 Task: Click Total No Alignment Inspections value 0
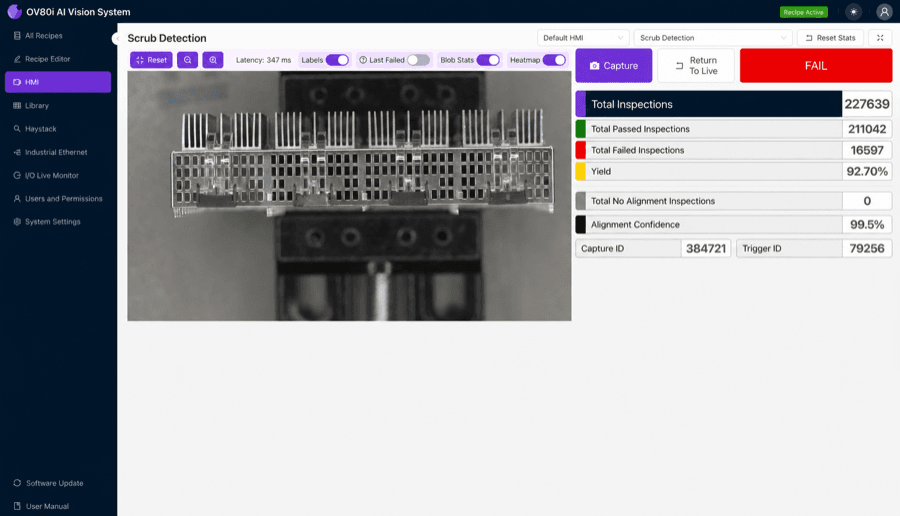coord(867,201)
